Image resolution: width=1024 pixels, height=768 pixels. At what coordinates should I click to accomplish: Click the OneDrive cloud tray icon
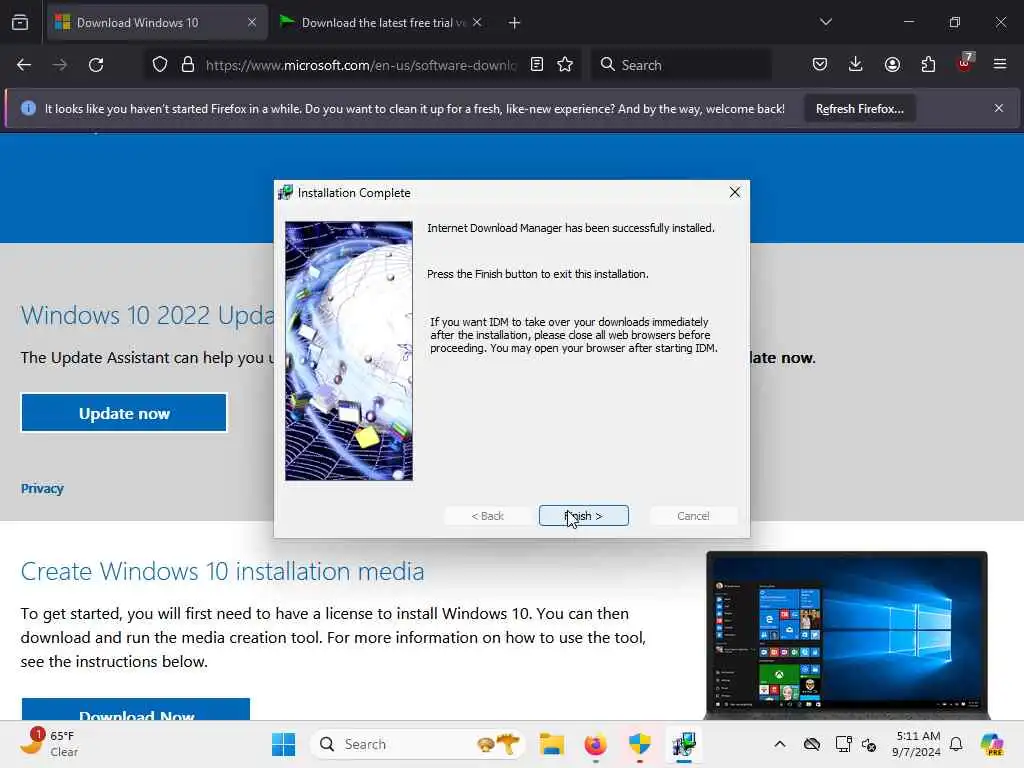pyautogui.click(x=812, y=744)
